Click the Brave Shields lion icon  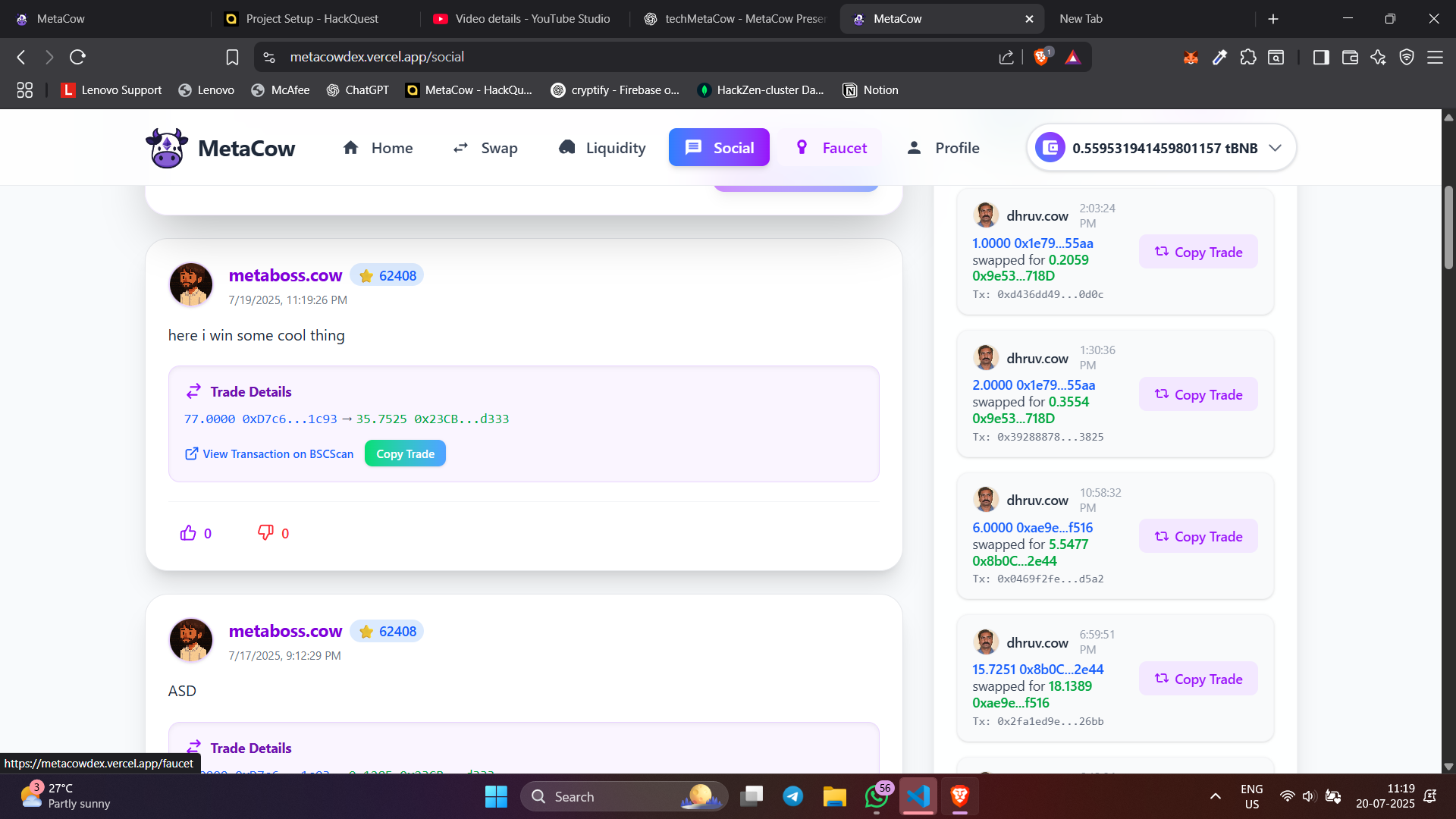(x=1041, y=57)
